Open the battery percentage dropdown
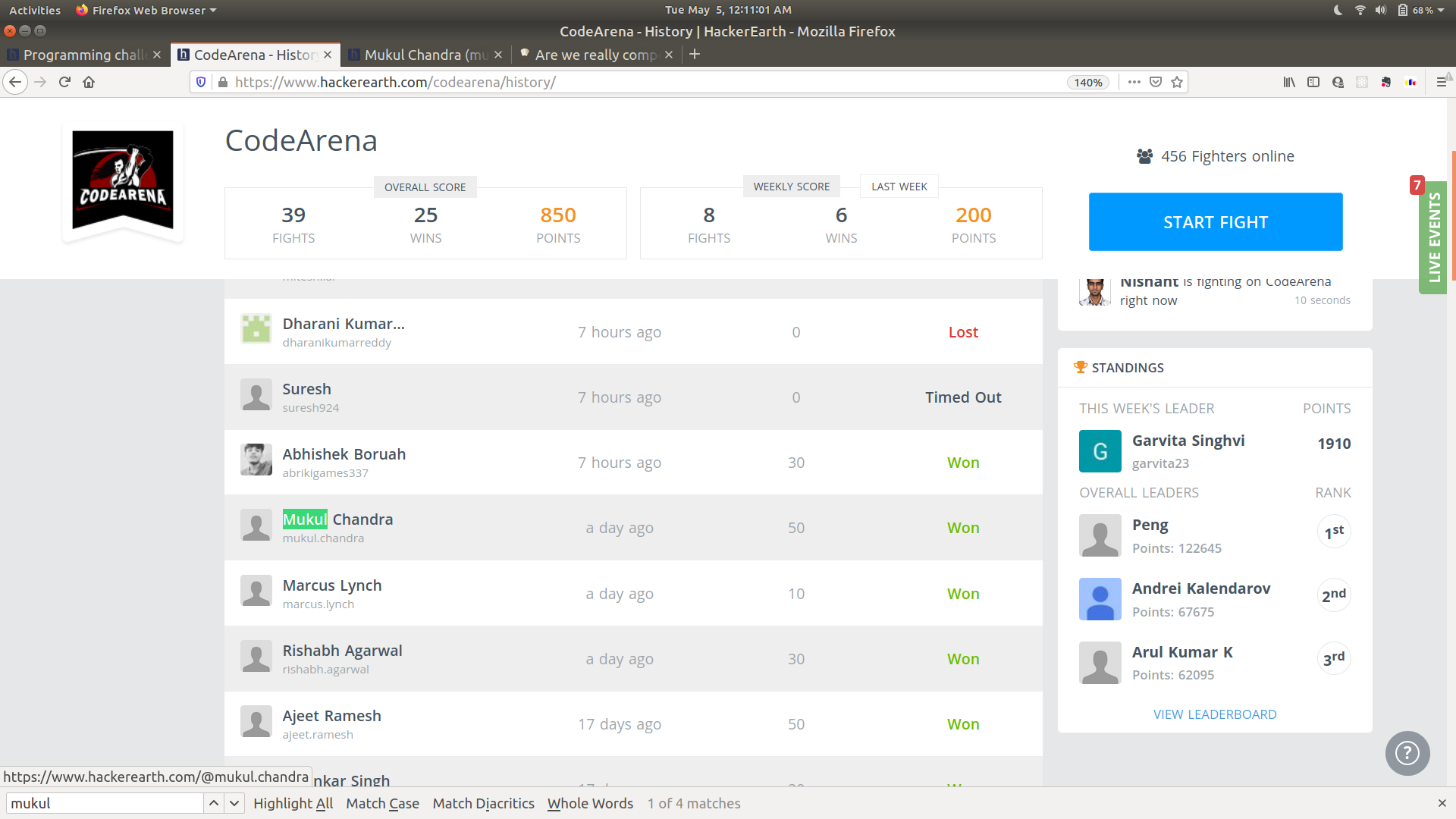Viewport: 1456px width, 819px height. coord(1423,10)
